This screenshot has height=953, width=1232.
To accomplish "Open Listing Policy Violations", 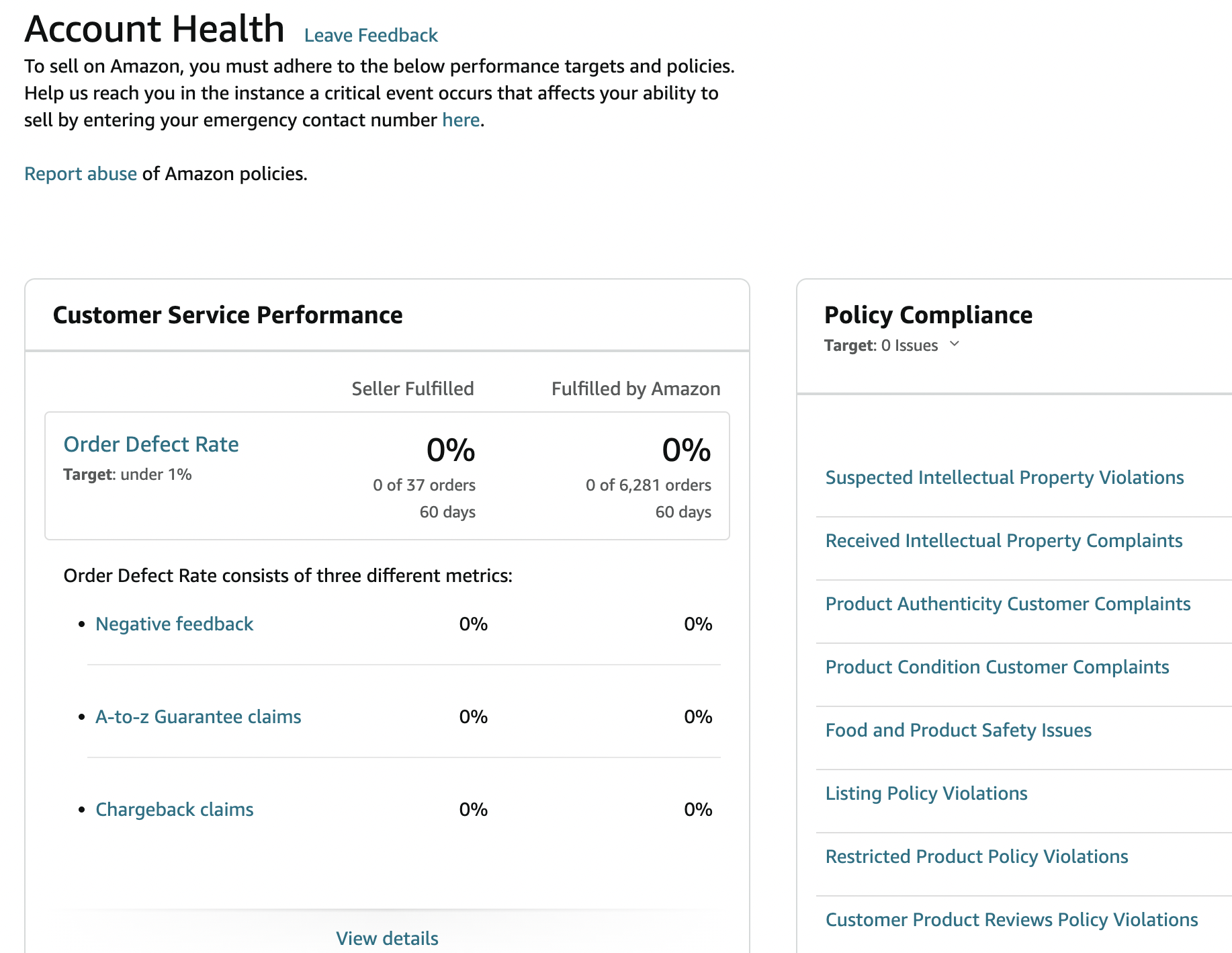I will tap(926, 793).
